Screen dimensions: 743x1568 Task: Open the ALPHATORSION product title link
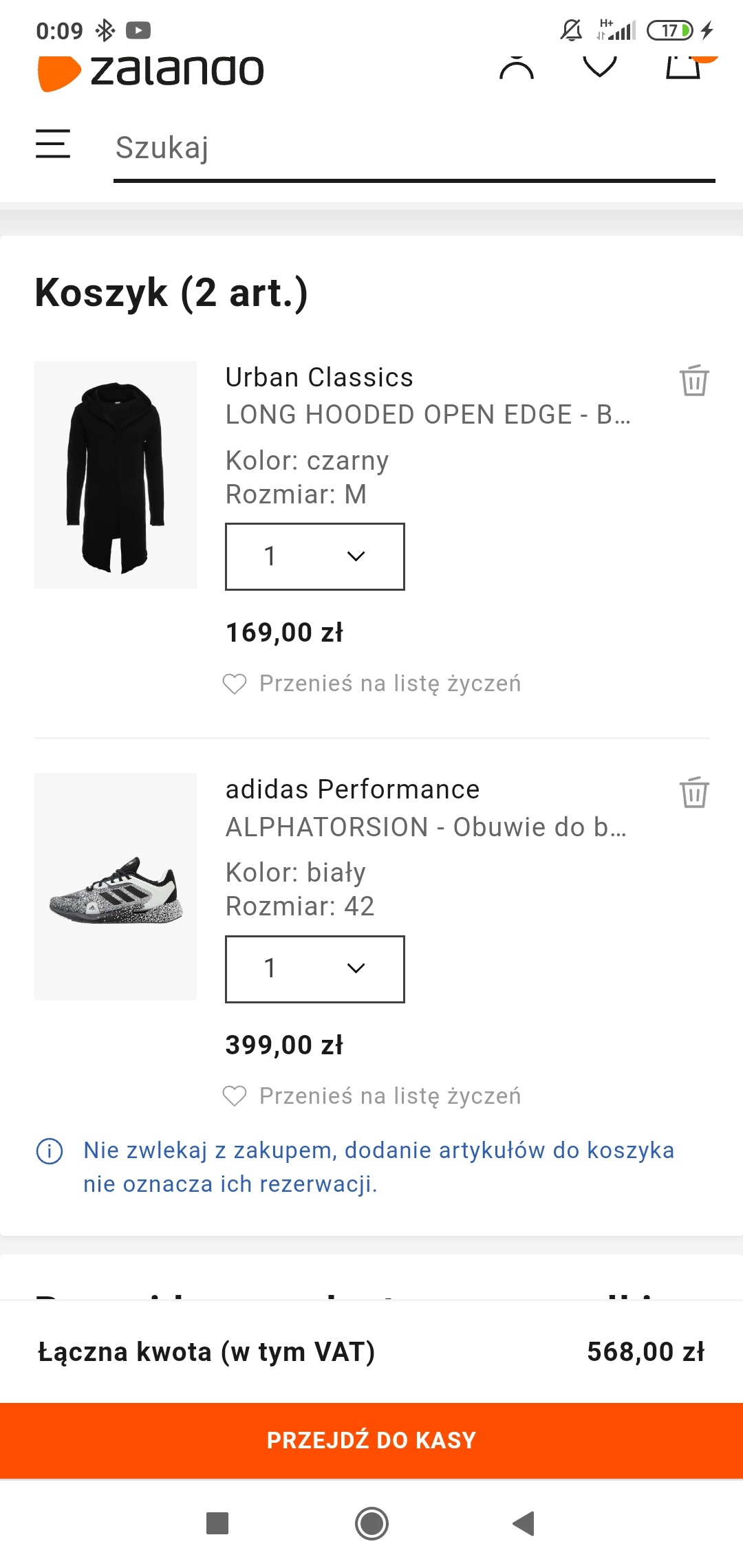(x=426, y=827)
